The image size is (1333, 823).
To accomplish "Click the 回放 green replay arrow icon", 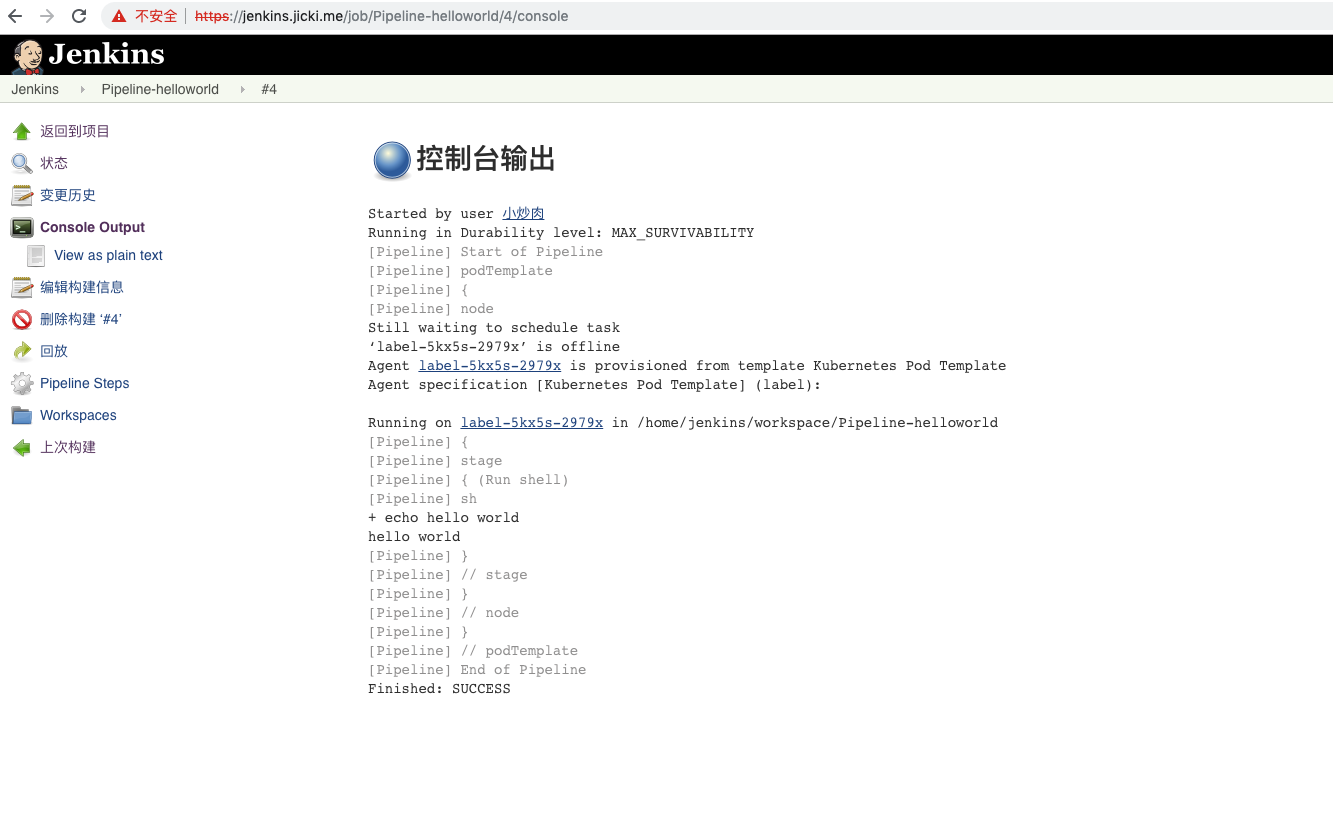I will pos(21,351).
